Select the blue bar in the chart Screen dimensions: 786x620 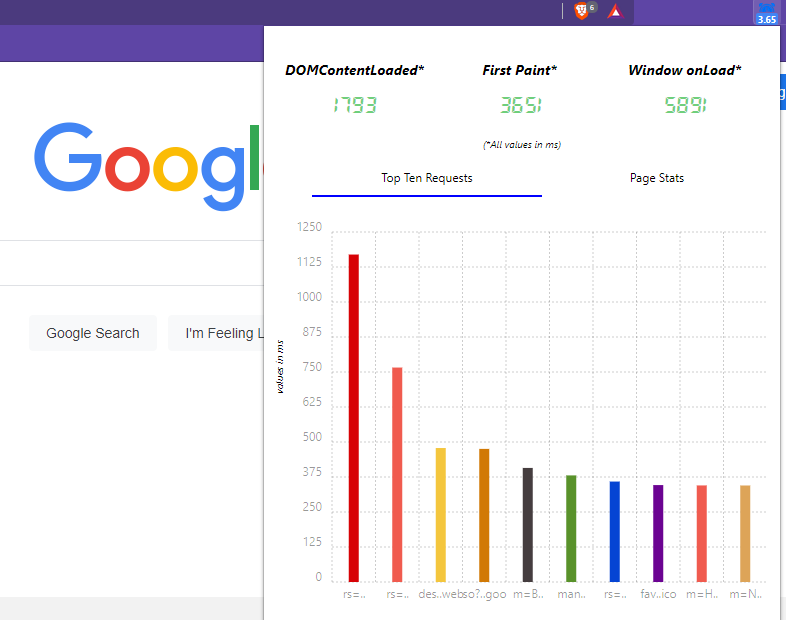pos(615,531)
